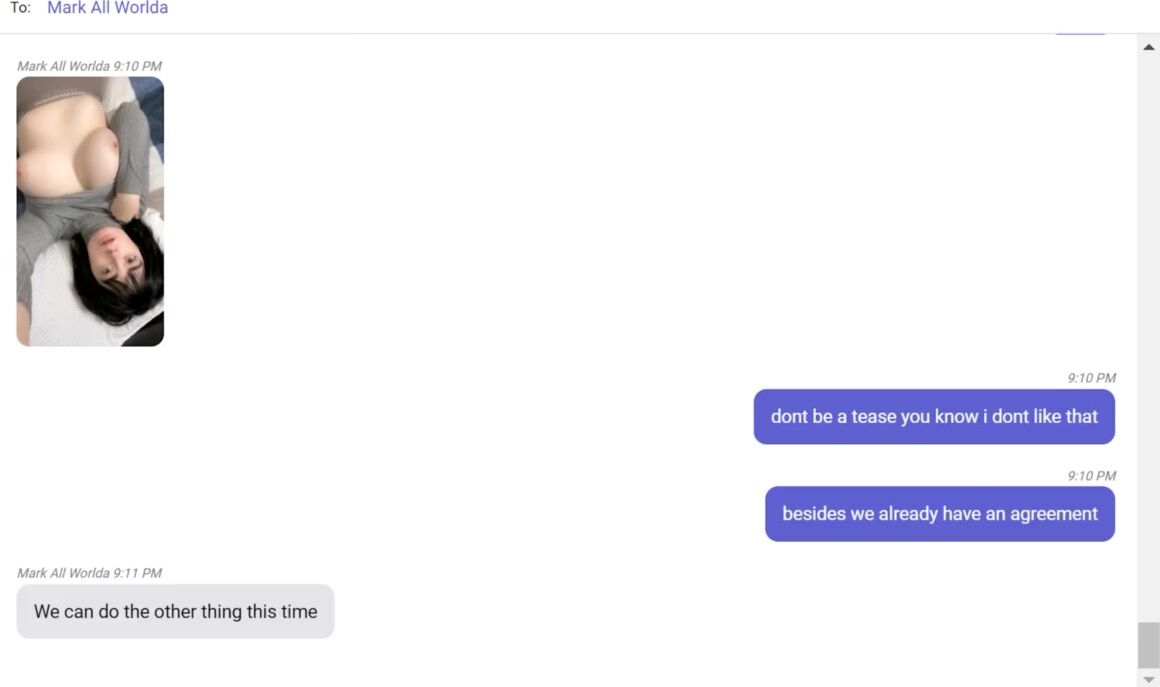Click the conversation scrollbar thumb
Viewport: 1160px width, 687px height.
pos(1148,644)
